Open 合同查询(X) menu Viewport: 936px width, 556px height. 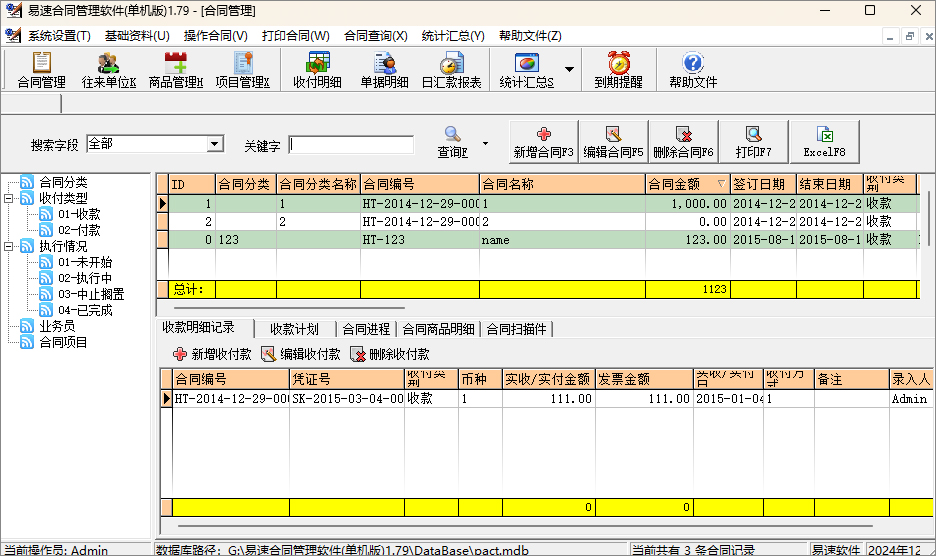[375, 36]
